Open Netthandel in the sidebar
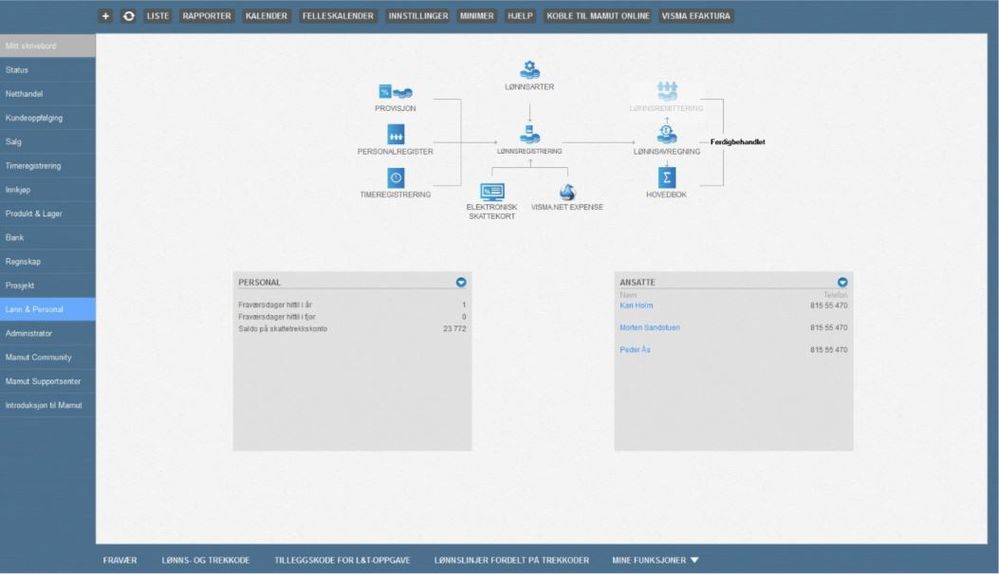Screen dimensions: 999x574 point(48,94)
